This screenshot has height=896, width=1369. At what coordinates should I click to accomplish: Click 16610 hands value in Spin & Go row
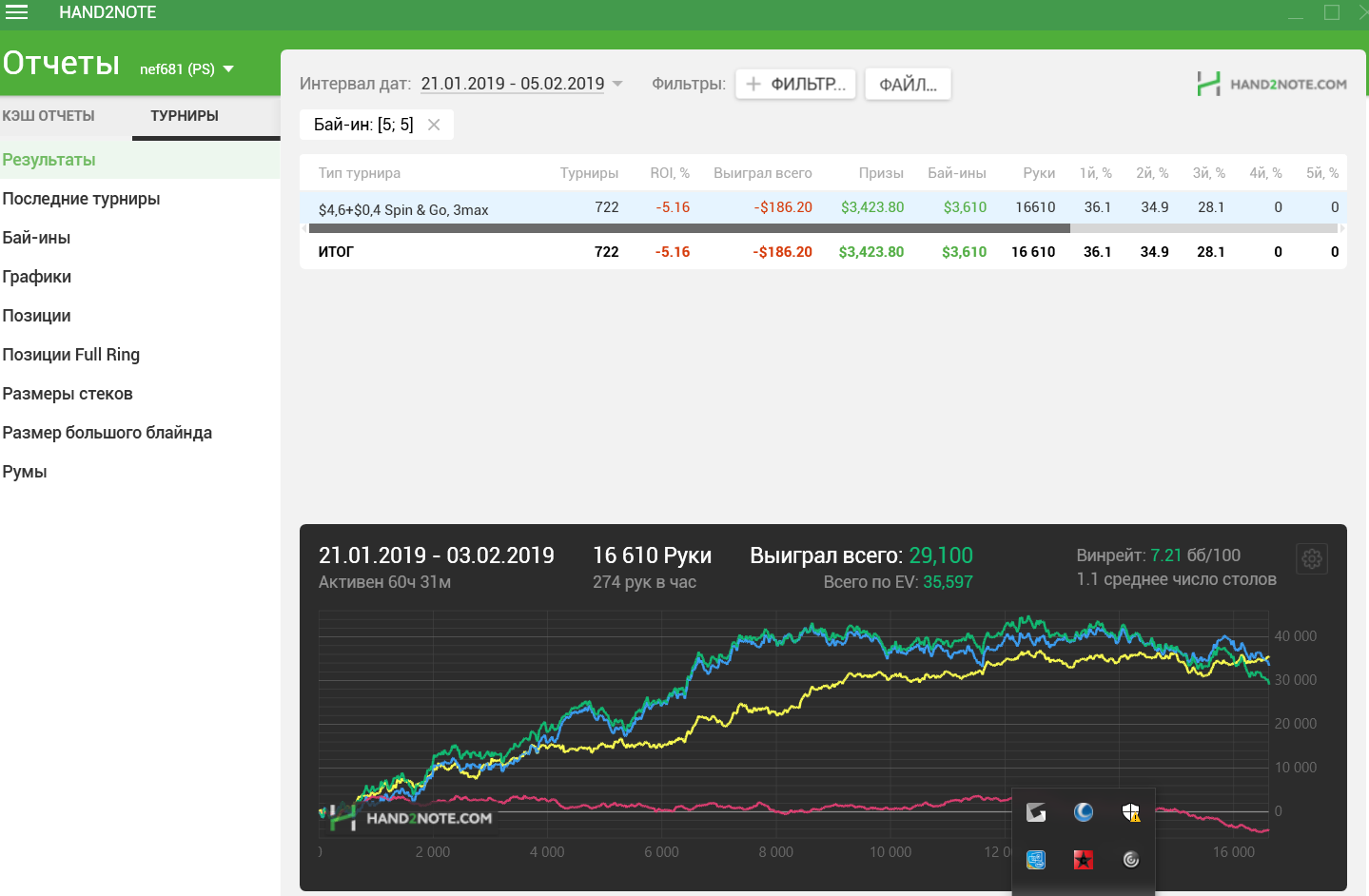pyautogui.click(x=1035, y=207)
